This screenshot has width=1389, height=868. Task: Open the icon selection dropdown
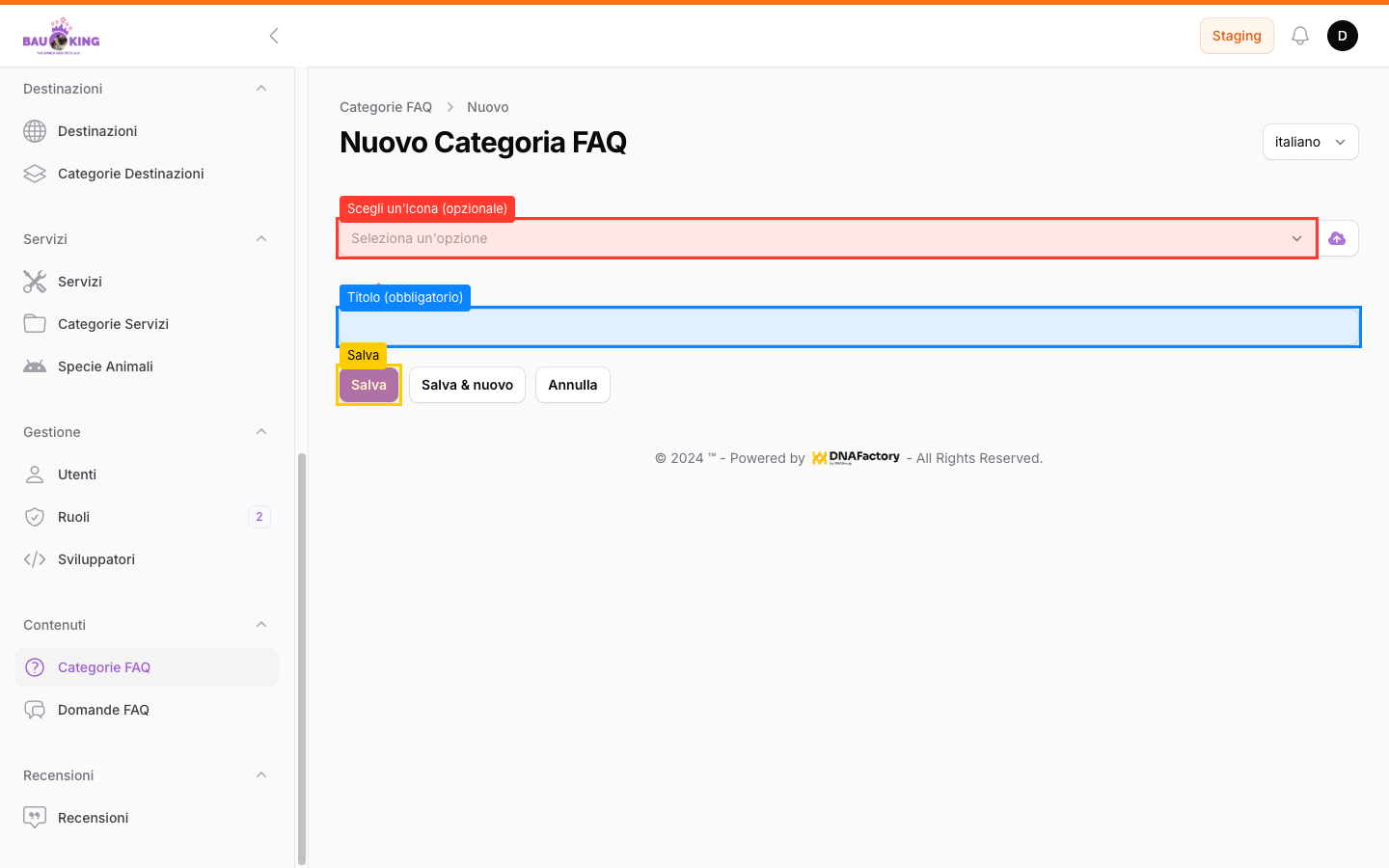(x=827, y=238)
